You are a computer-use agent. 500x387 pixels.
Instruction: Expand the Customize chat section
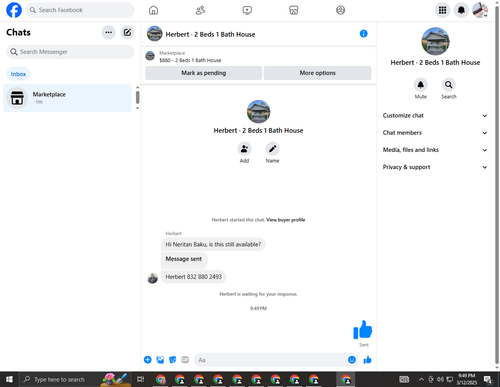pos(435,116)
